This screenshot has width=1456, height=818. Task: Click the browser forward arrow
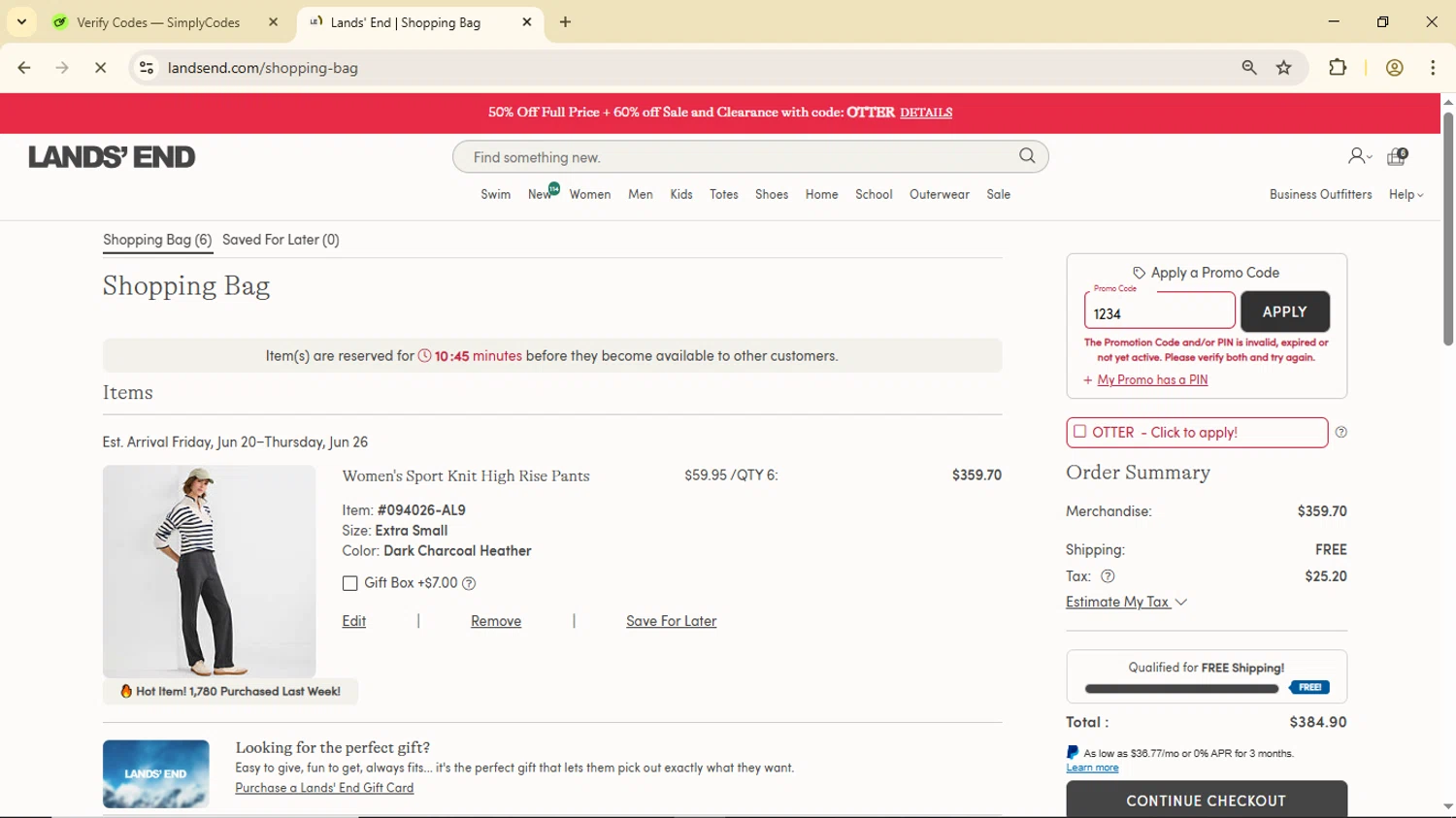click(x=62, y=68)
